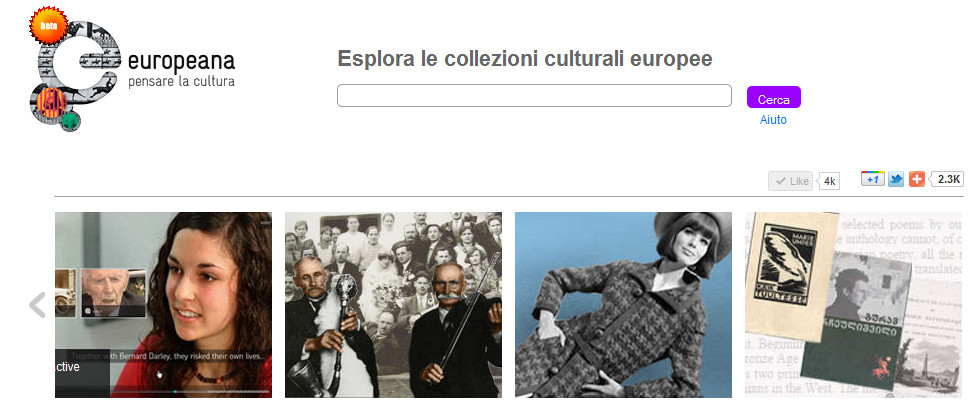Click the orange beta badge
Screen dimensions: 969x411
point(49,25)
